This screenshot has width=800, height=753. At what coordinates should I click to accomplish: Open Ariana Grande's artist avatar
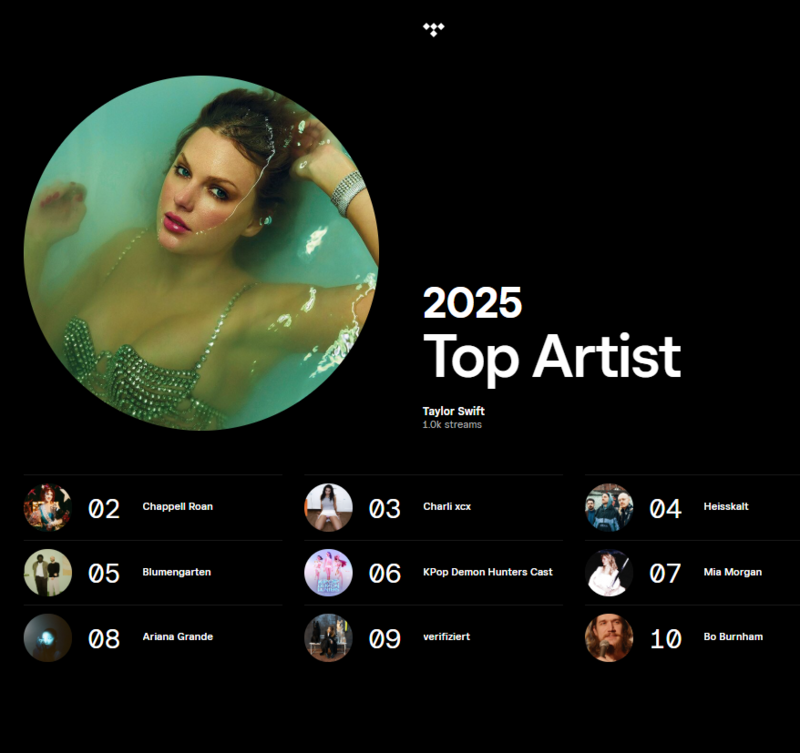click(47, 637)
